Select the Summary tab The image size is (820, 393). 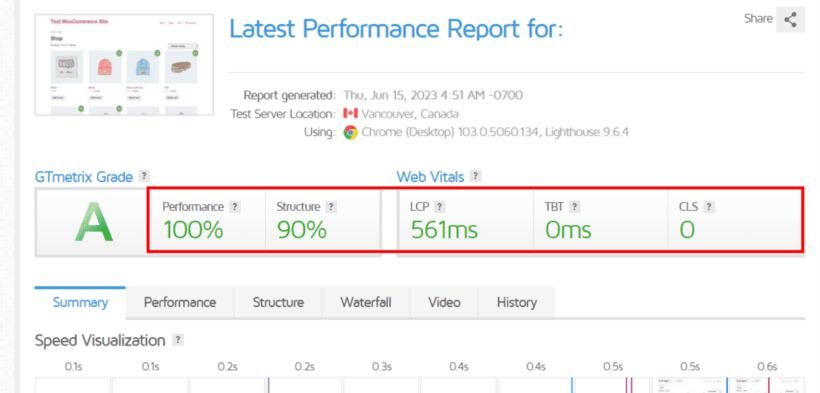tap(80, 302)
